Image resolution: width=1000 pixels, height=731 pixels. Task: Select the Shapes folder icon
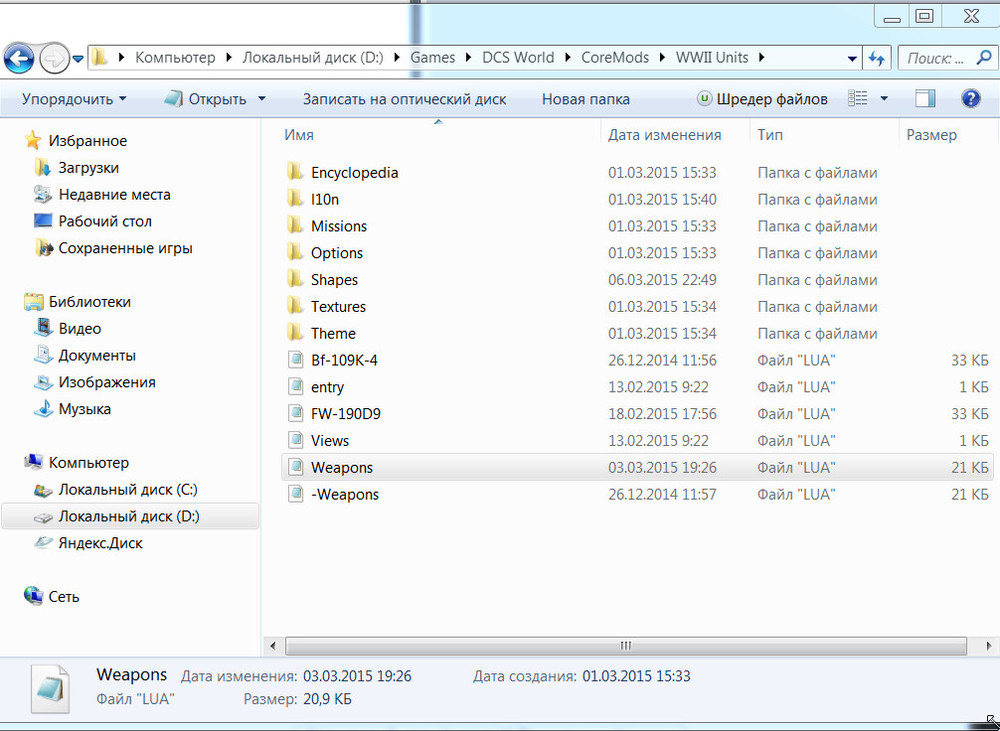click(295, 279)
